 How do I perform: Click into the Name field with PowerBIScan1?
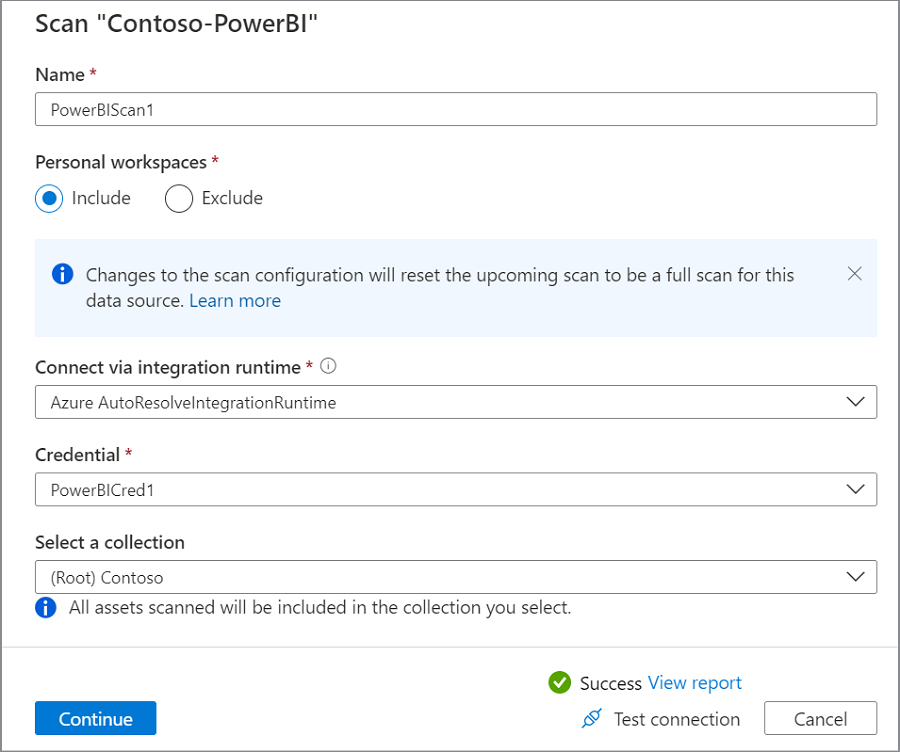pyautogui.click(x=455, y=110)
